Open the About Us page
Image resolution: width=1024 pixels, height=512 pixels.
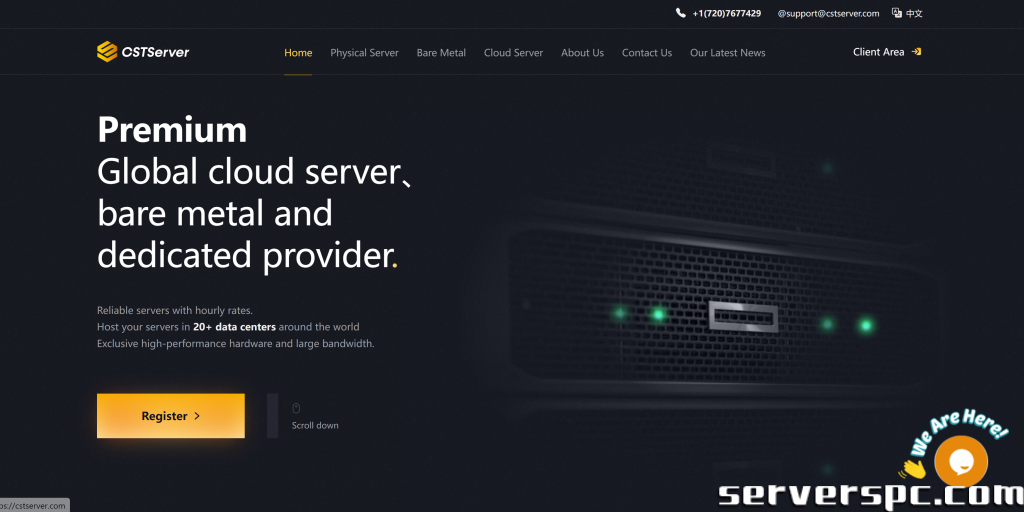point(583,53)
